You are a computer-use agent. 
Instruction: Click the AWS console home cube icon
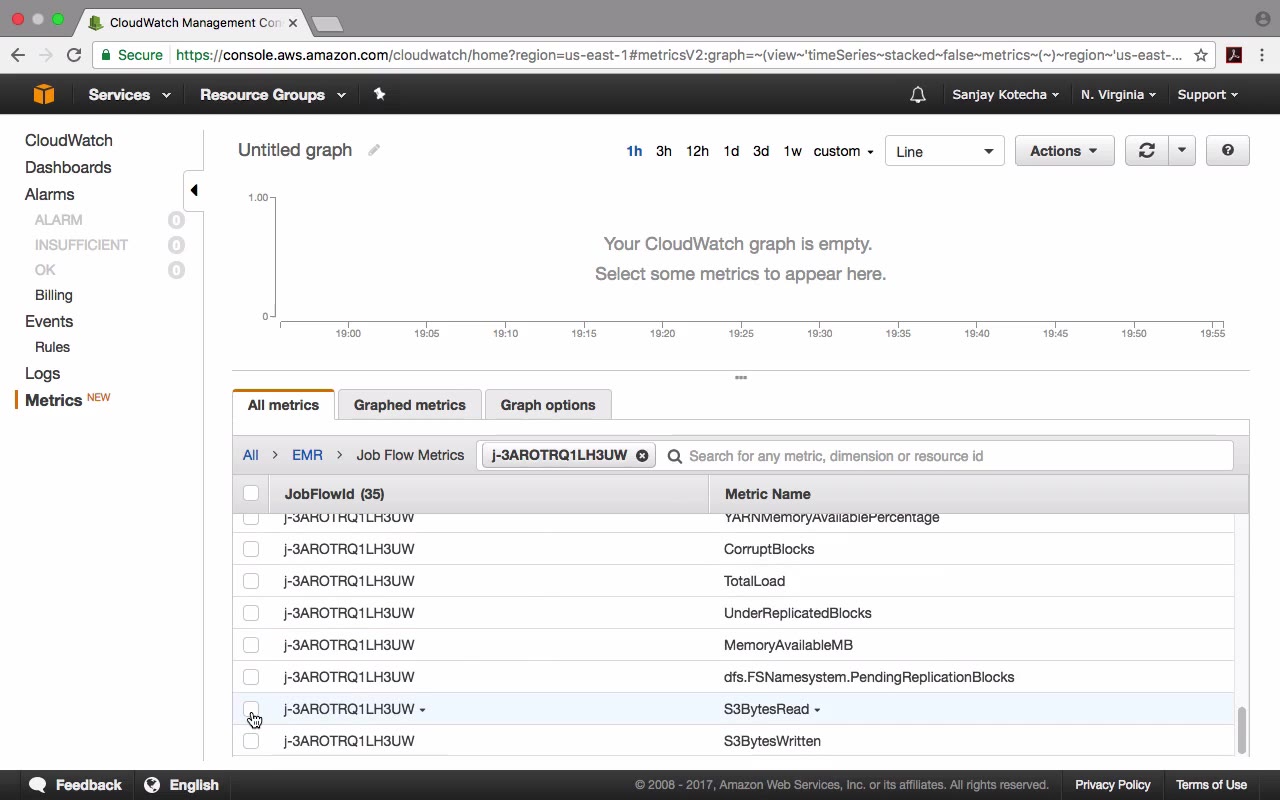(x=43, y=95)
